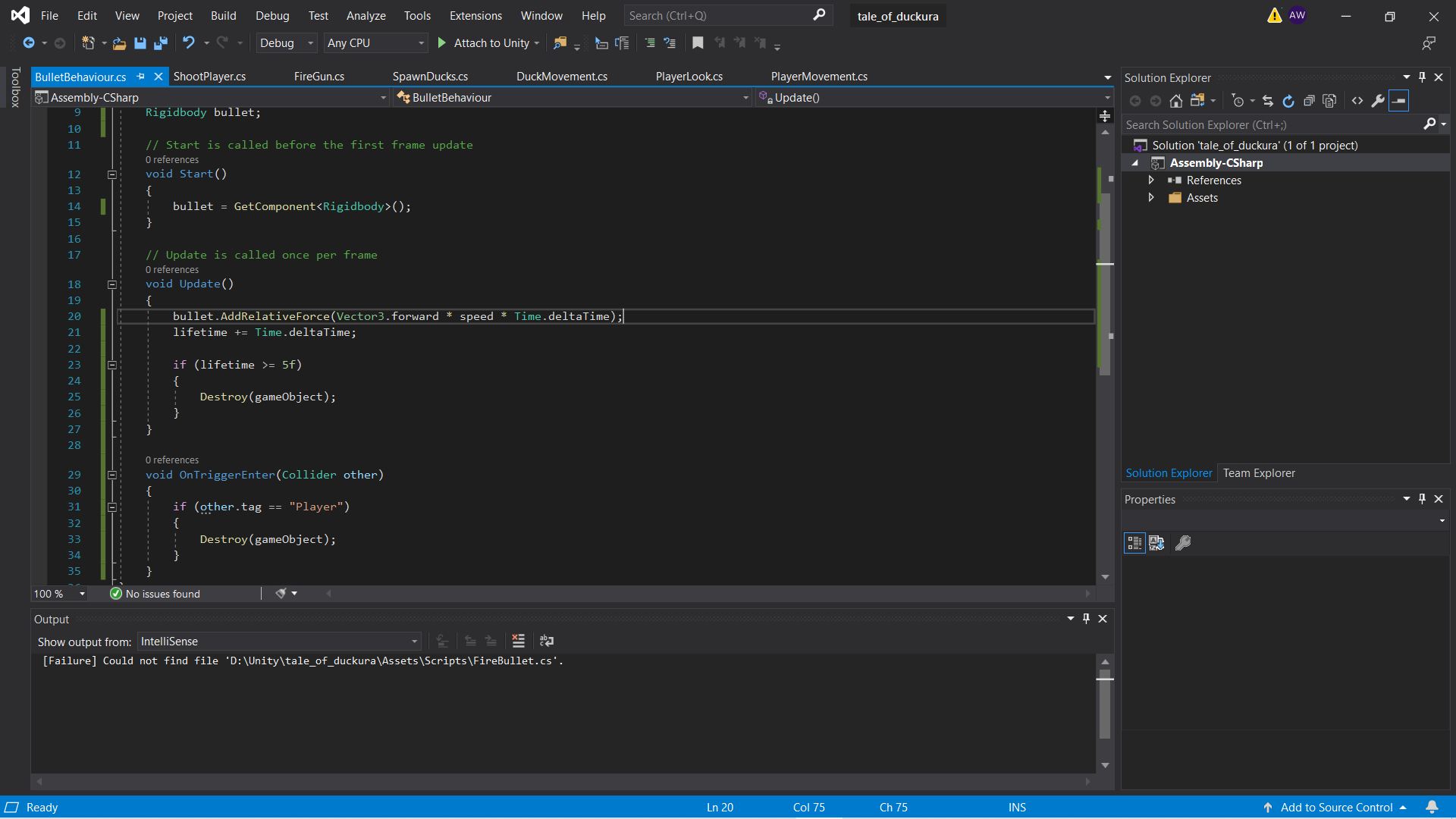Switch to the ShootPlayer.cs tab

(209, 77)
